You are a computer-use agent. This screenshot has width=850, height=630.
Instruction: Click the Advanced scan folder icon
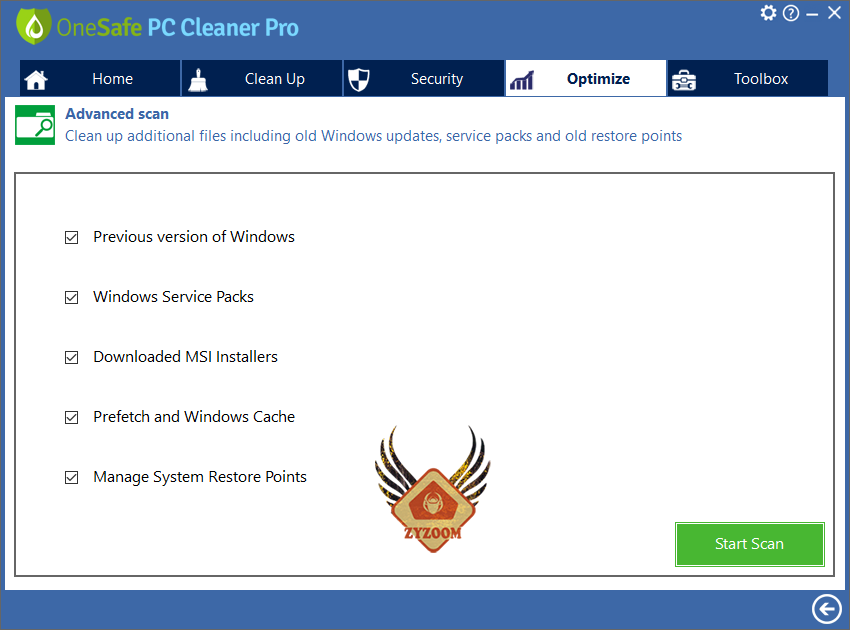click(35, 125)
